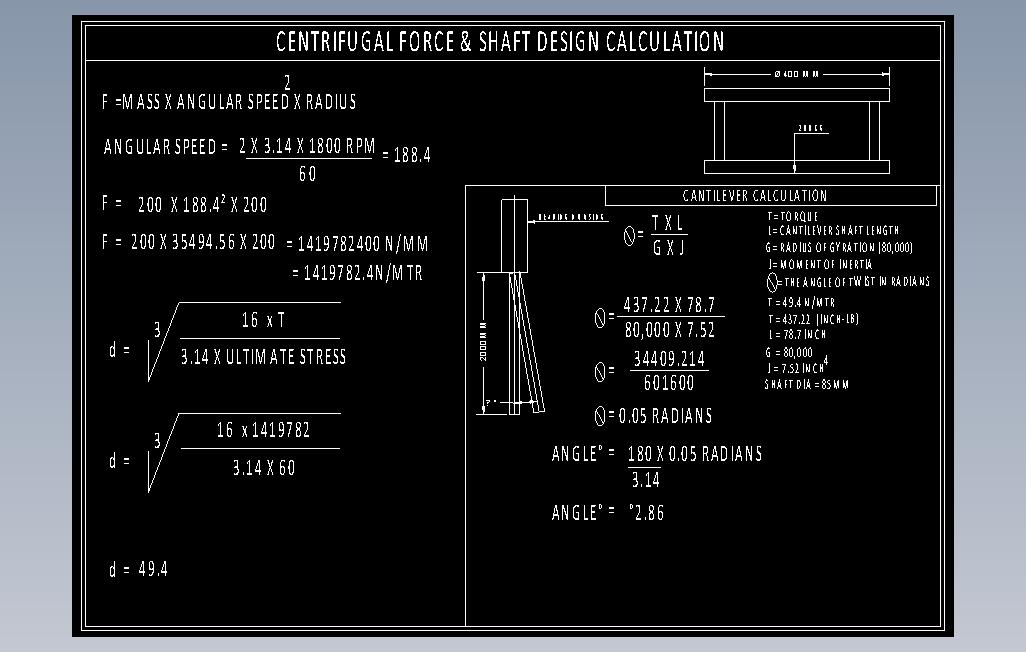
Task: Click the 'BEARING HOUSING' callout label
Action: 571,217
